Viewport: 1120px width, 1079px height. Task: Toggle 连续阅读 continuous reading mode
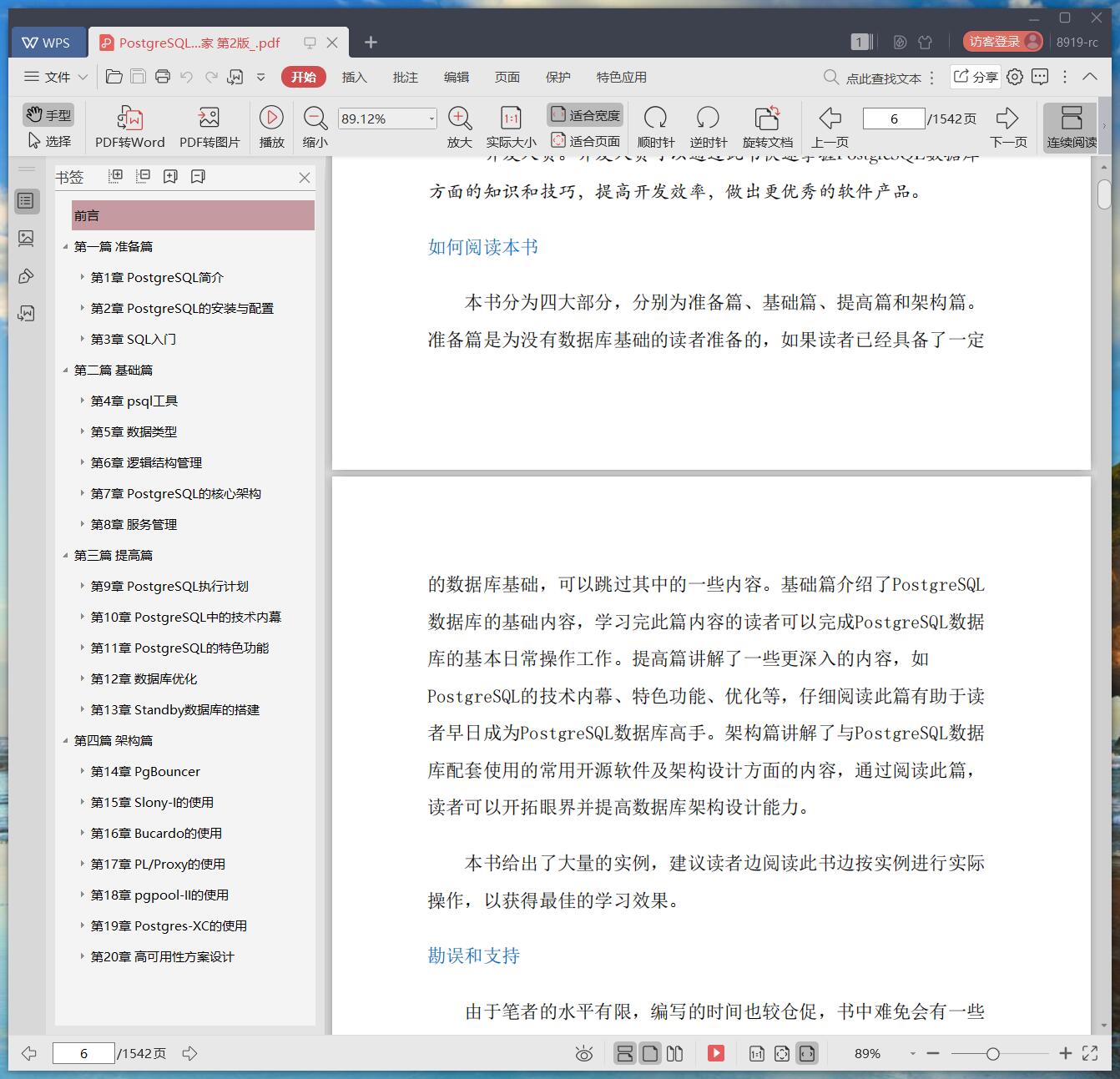(x=1072, y=127)
